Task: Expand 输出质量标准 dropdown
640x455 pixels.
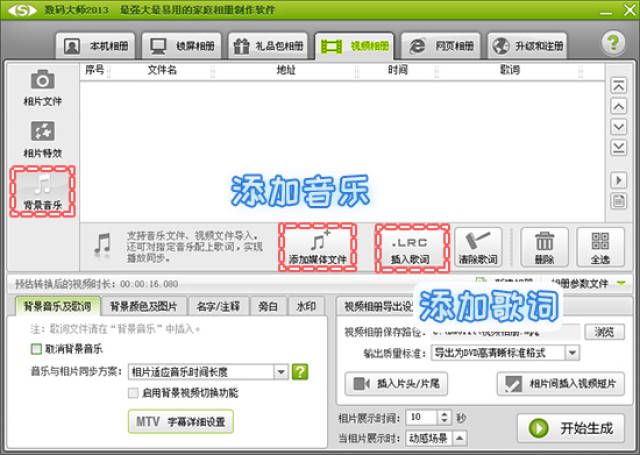Action: coord(572,353)
